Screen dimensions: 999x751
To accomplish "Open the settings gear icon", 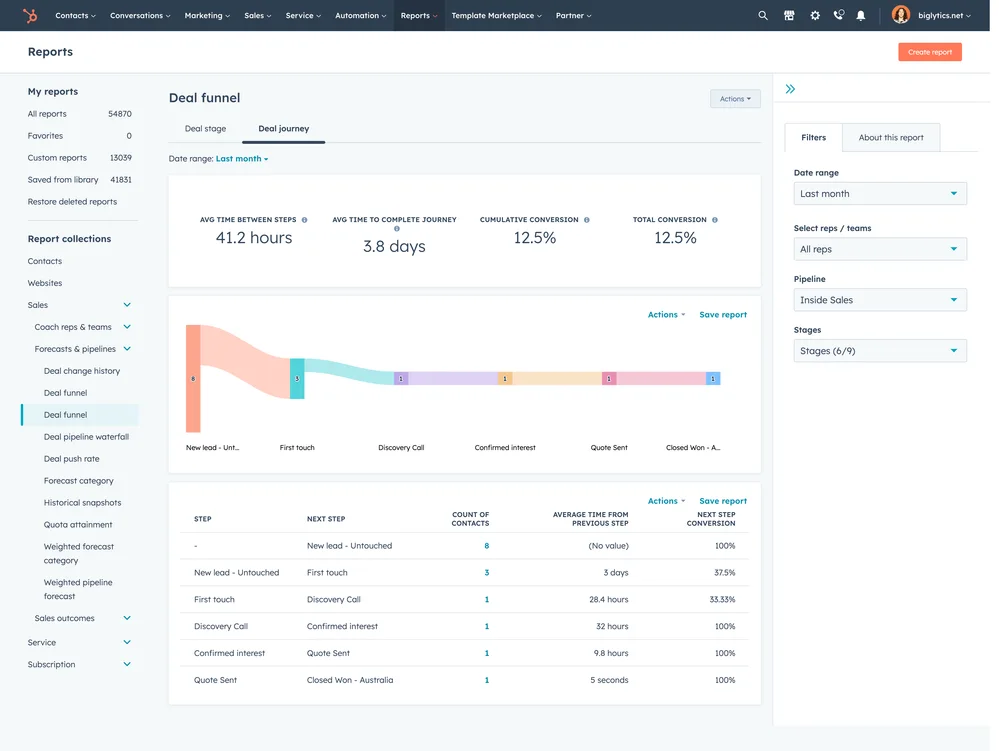I will point(813,15).
